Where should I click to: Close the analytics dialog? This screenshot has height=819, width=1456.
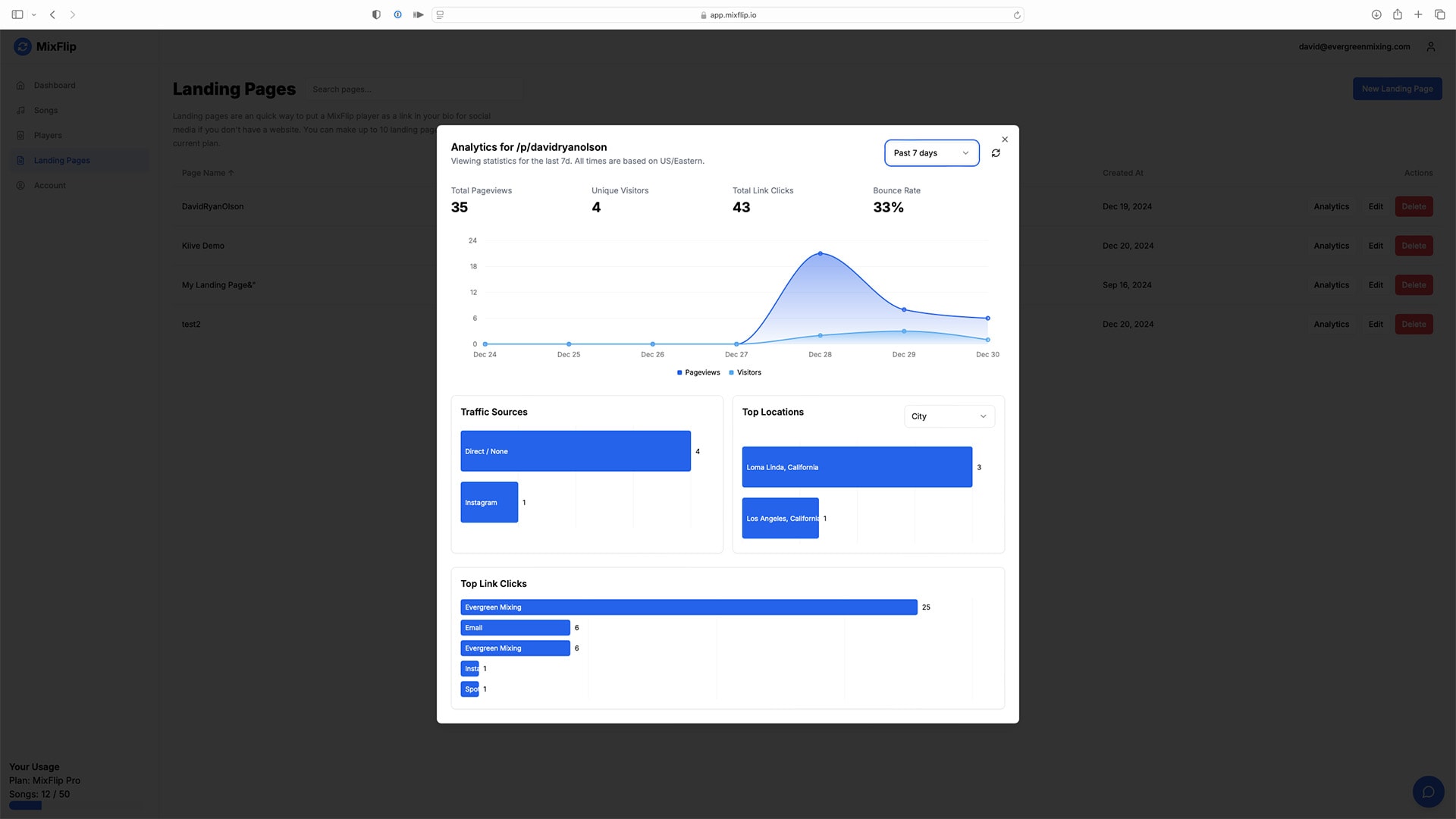pos(1005,140)
